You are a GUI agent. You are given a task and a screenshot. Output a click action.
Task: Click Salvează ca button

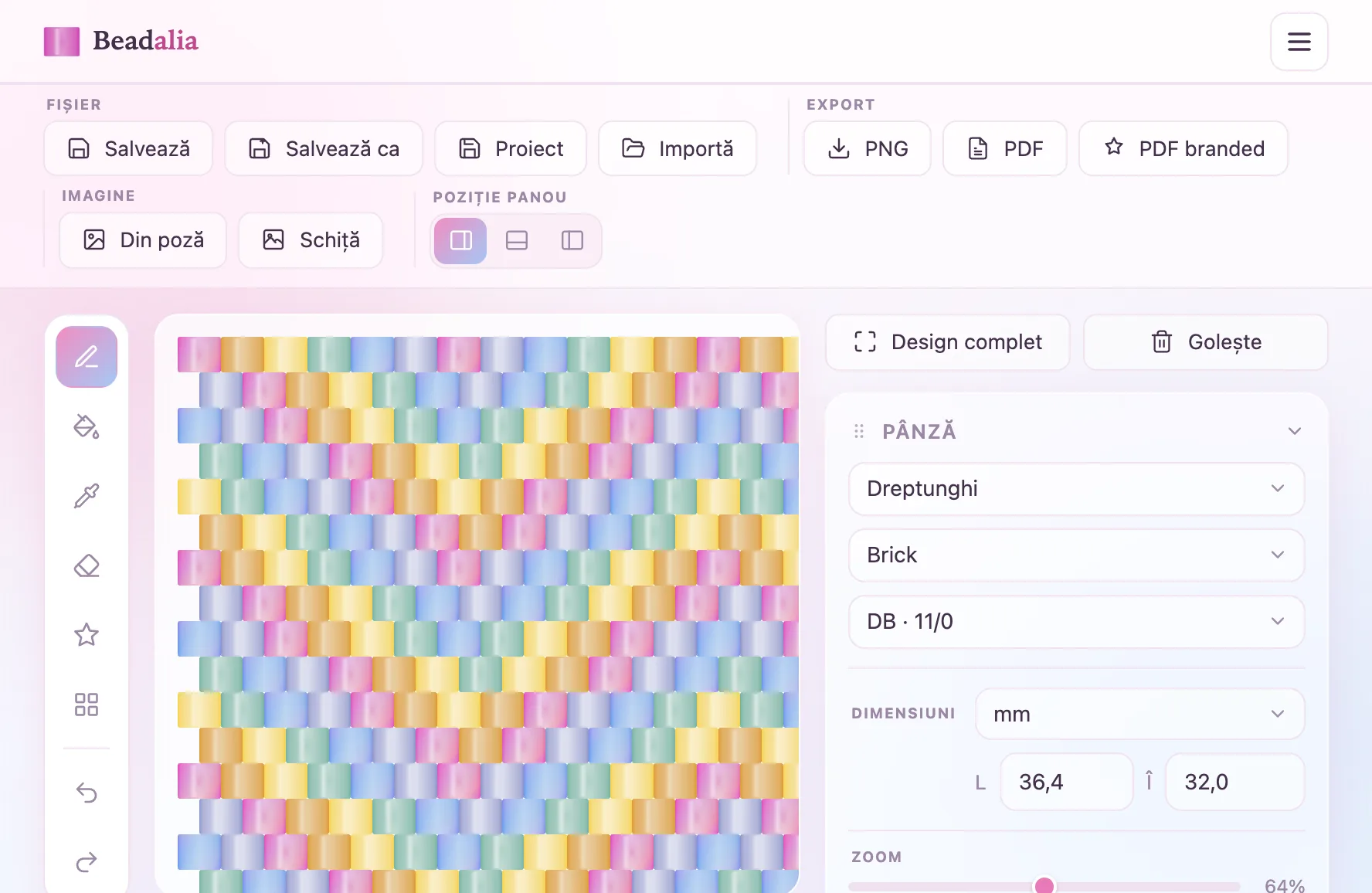coord(324,148)
